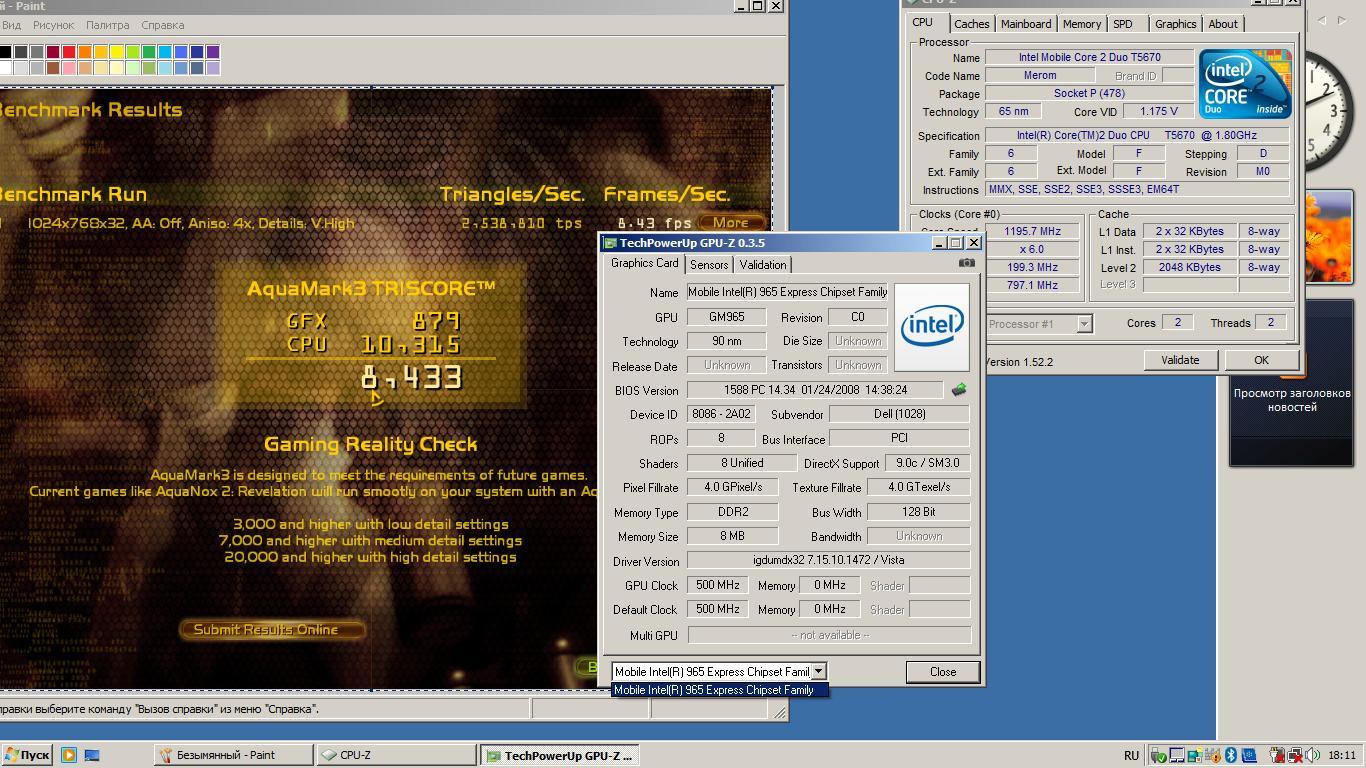Open the Graphics tab in CPU-Z

coord(1175,24)
